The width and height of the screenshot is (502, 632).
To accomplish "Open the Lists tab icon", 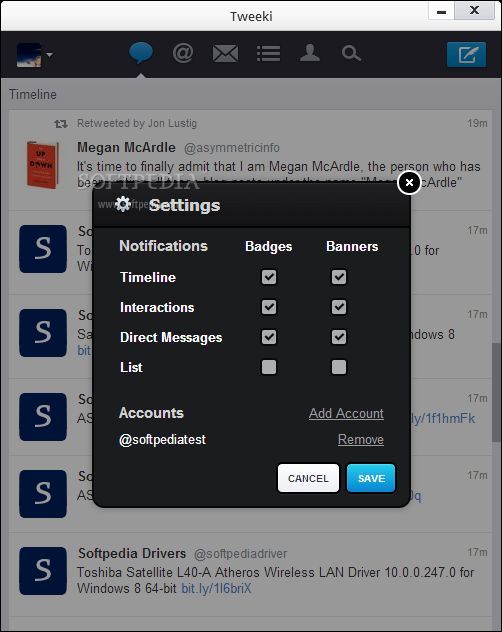I will pyautogui.click(x=268, y=54).
